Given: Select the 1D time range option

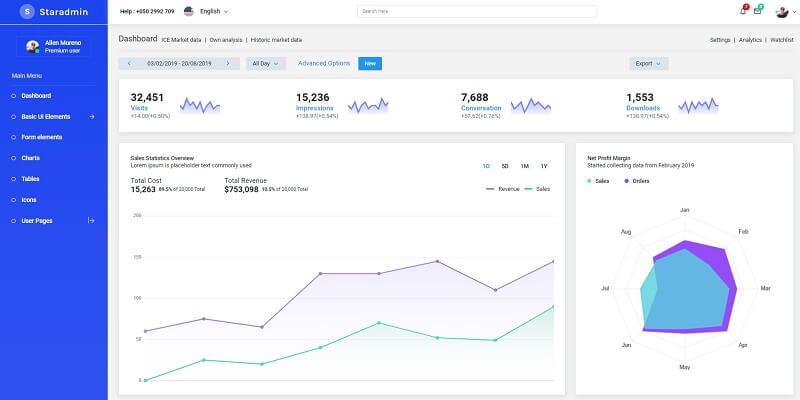Looking at the screenshot, I should (486, 165).
